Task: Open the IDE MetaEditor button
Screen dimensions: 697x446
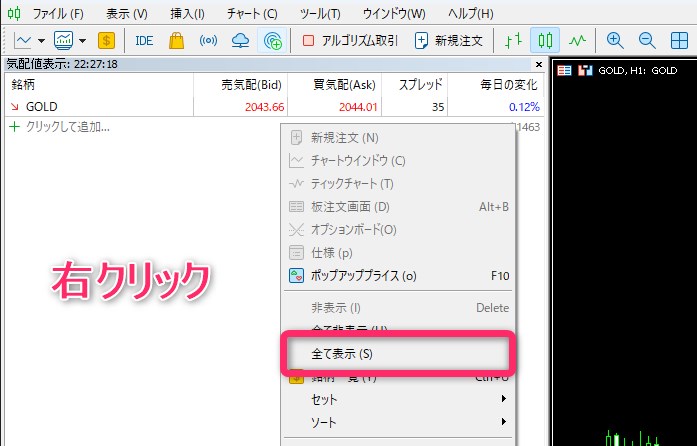Action: 144,41
